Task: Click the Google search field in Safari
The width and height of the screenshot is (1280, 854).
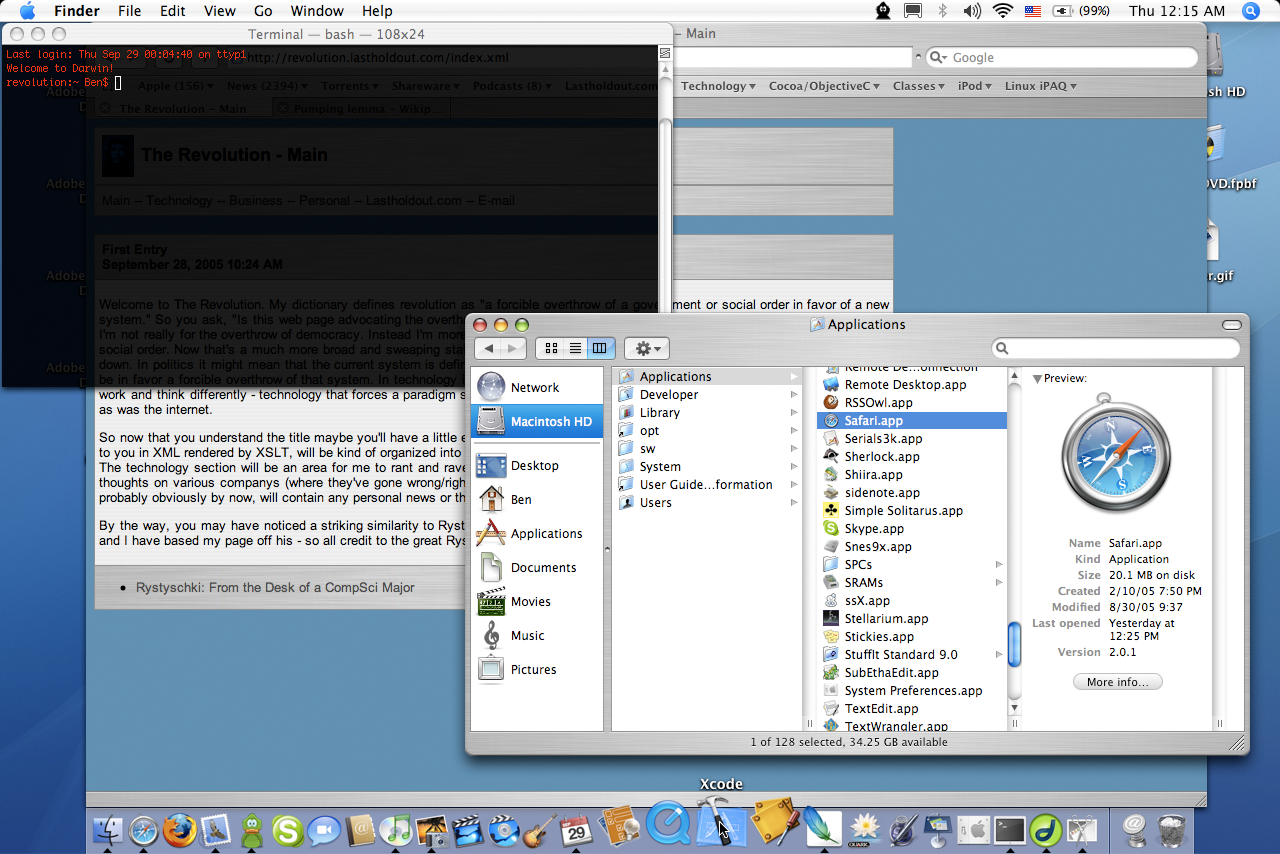Action: click(x=1062, y=58)
